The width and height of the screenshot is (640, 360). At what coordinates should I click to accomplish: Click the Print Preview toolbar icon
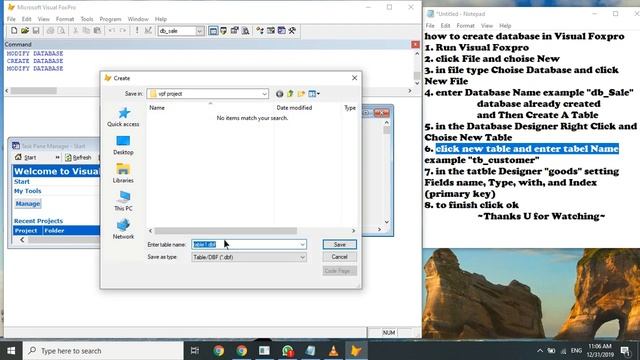pos(61,31)
